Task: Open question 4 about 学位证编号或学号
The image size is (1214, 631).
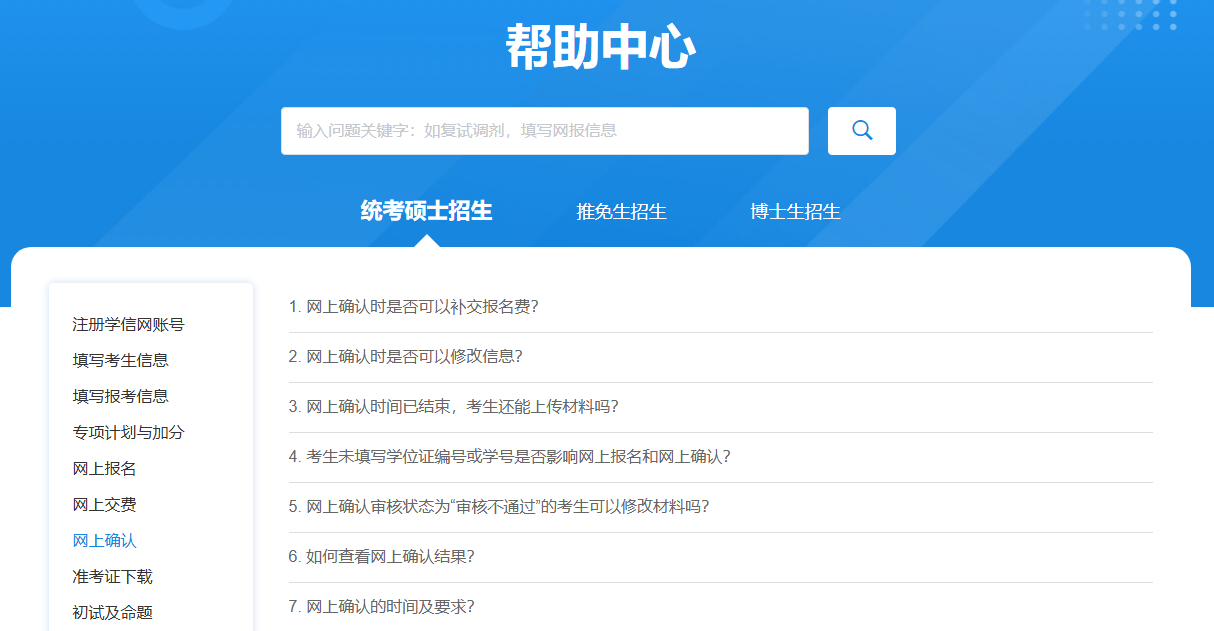Action: (x=510, y=457)
